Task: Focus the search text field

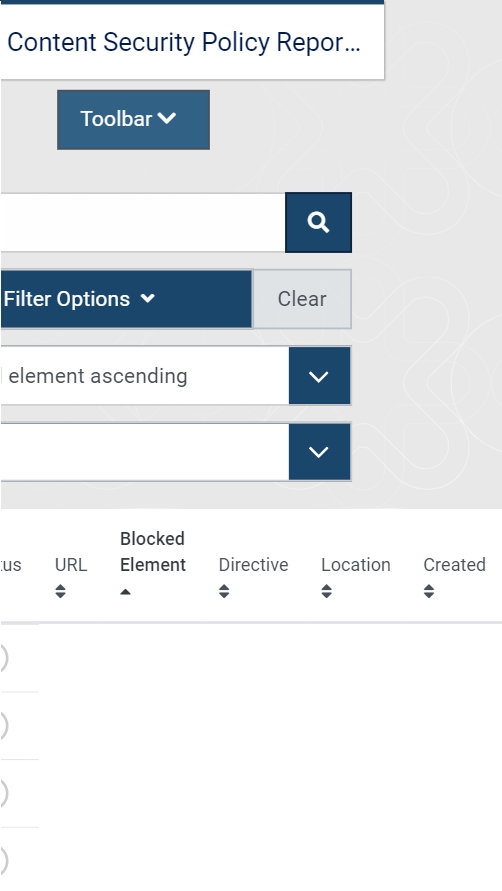Action: point(143,222)
